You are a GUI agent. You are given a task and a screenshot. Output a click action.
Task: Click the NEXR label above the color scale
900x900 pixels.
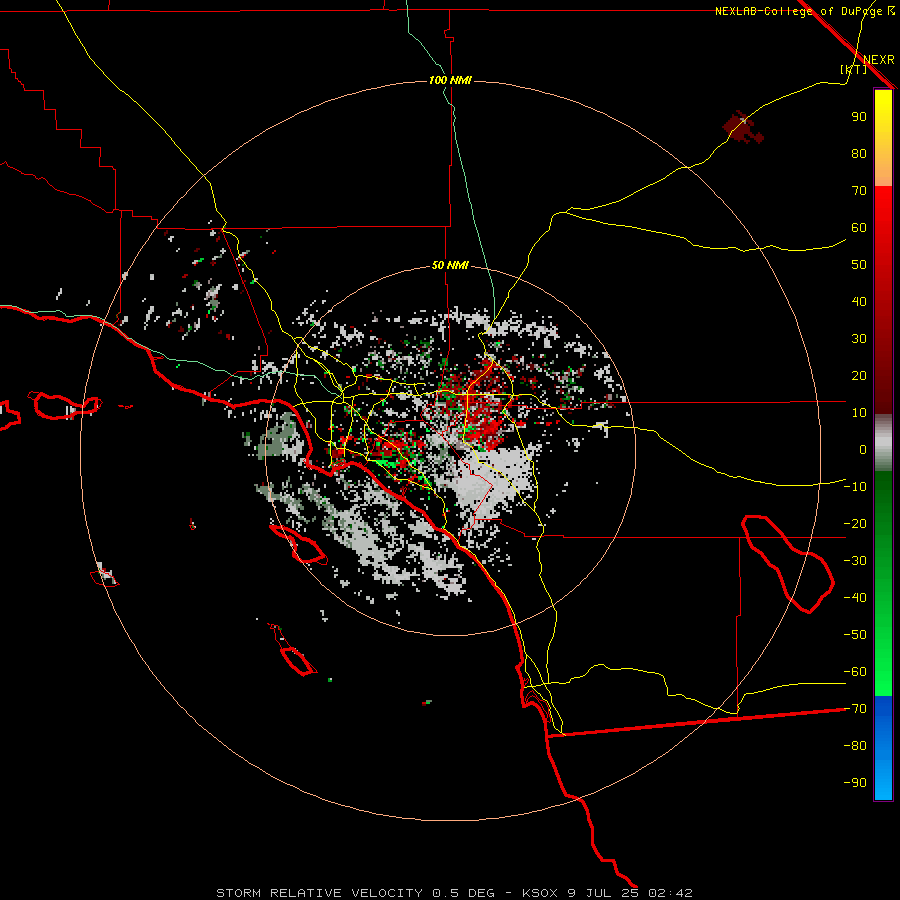click(878, 60)
